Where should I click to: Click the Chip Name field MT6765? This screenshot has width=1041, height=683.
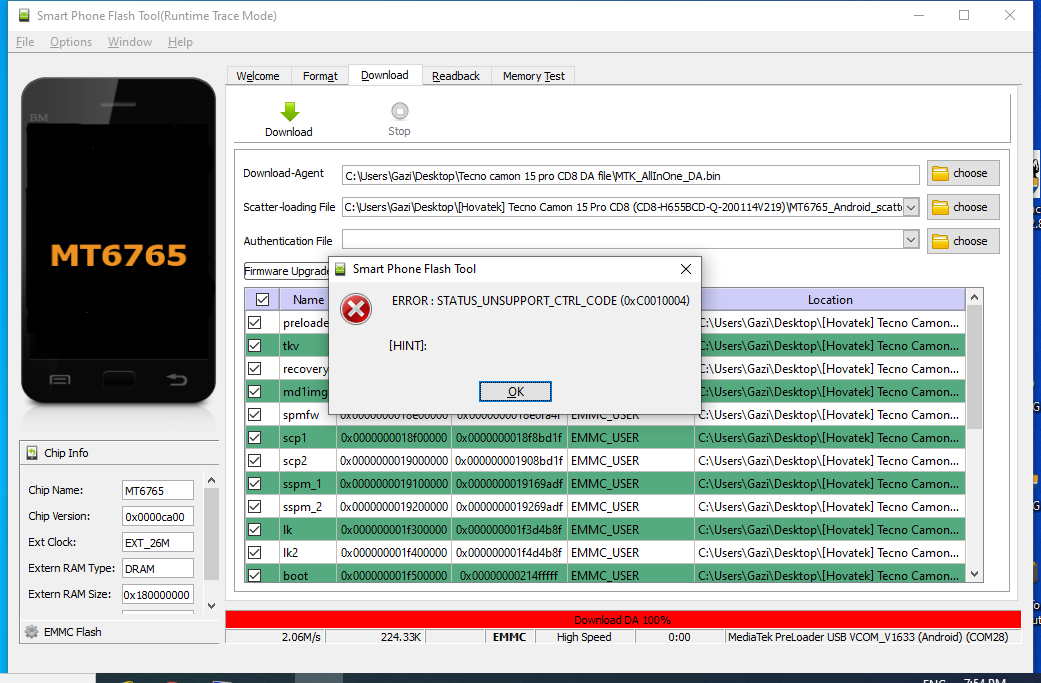[x=157, y=491]
